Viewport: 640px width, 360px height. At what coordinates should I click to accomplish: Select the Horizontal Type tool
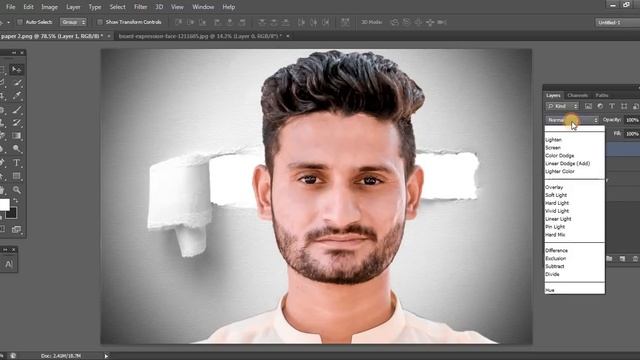coord(17,163)
